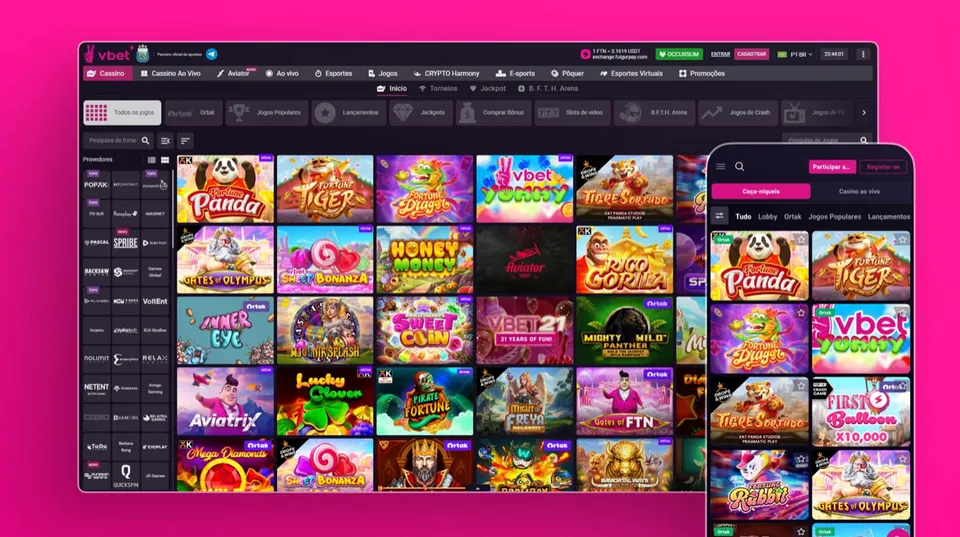
Task: Open the desktop Rico Gorila game thumbnail
Action: 624,260
